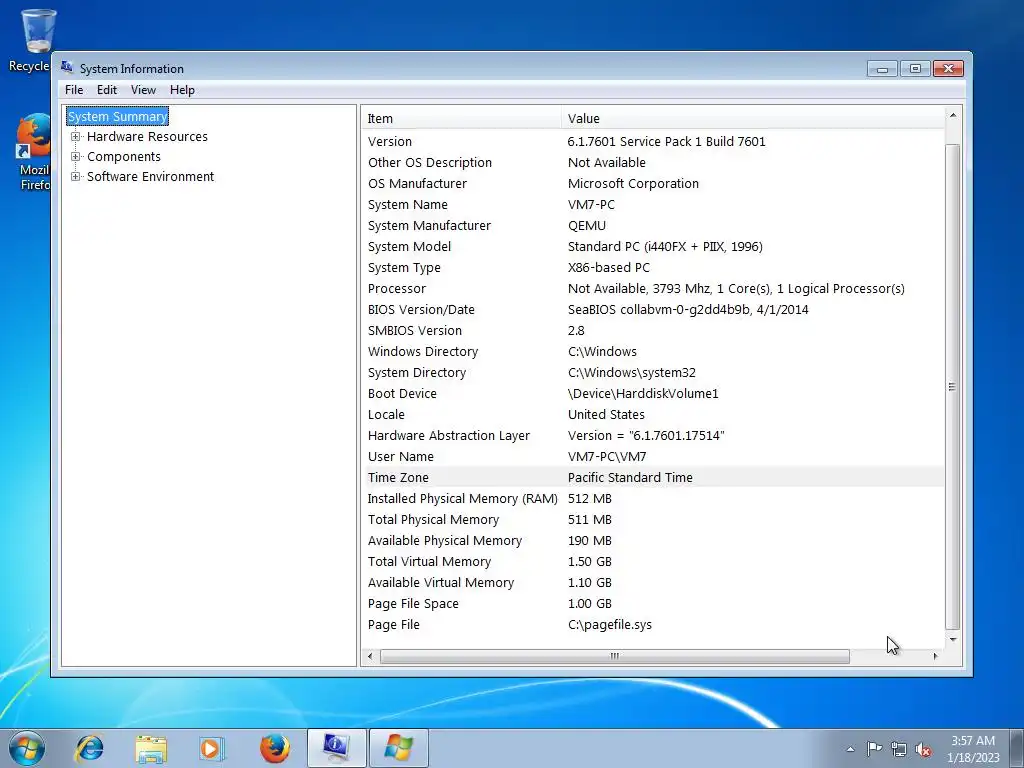Select the Total Virtual Memory row

[653, 562]
